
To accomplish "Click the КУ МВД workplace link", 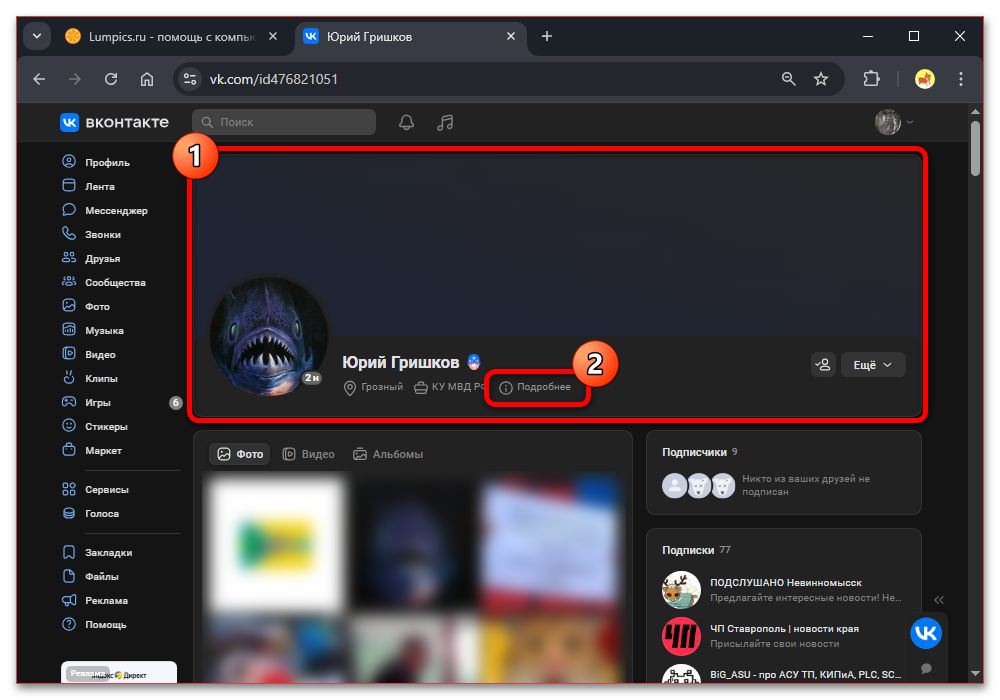I will pos(450,387).
